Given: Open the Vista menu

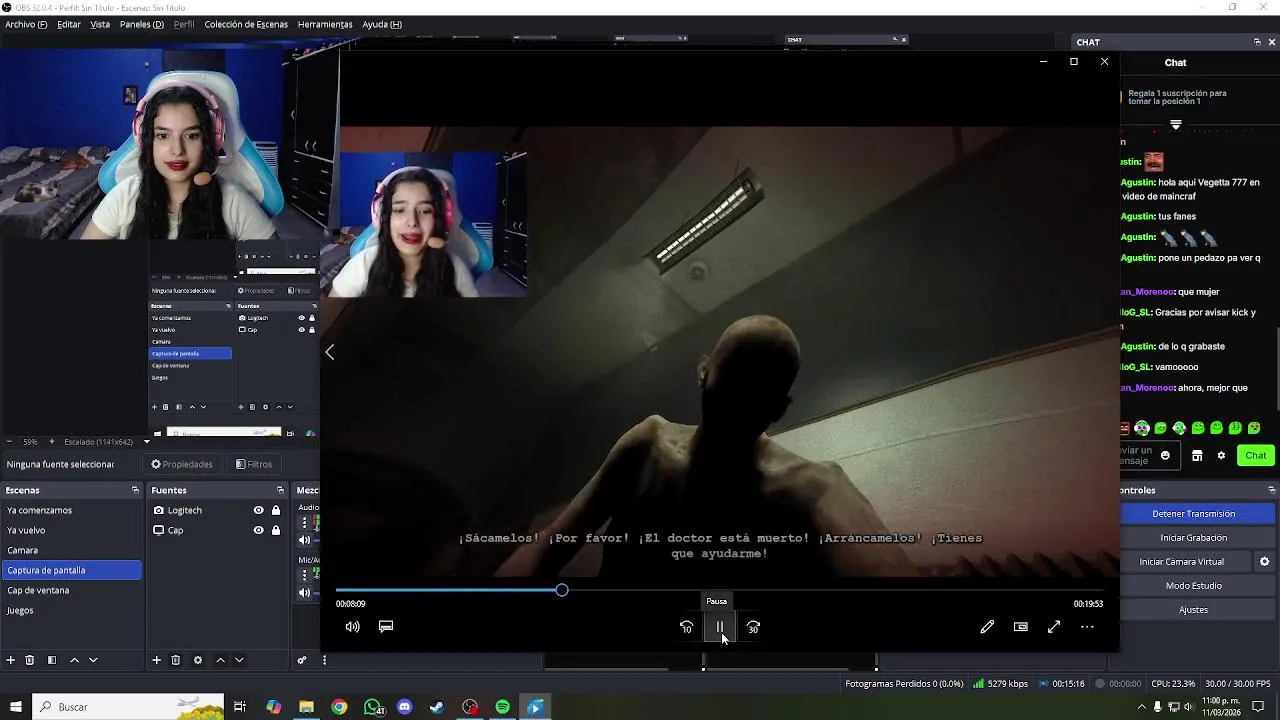Looking at the screenshot, I should click(100, 24).
